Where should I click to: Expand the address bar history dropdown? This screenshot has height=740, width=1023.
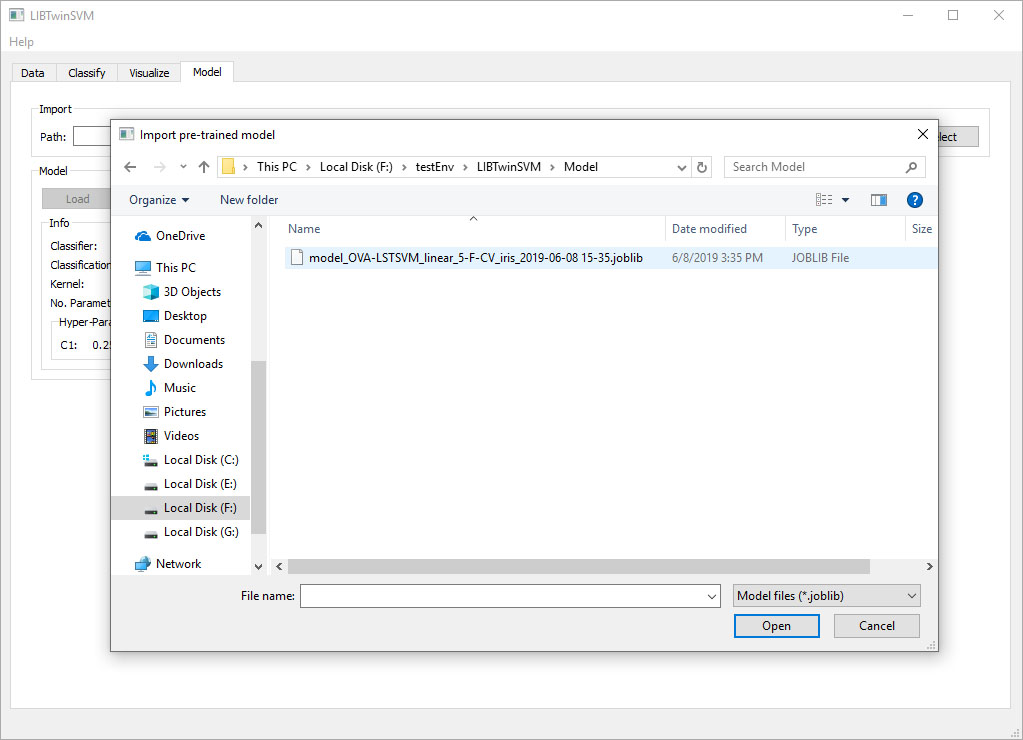coord(682,167)
